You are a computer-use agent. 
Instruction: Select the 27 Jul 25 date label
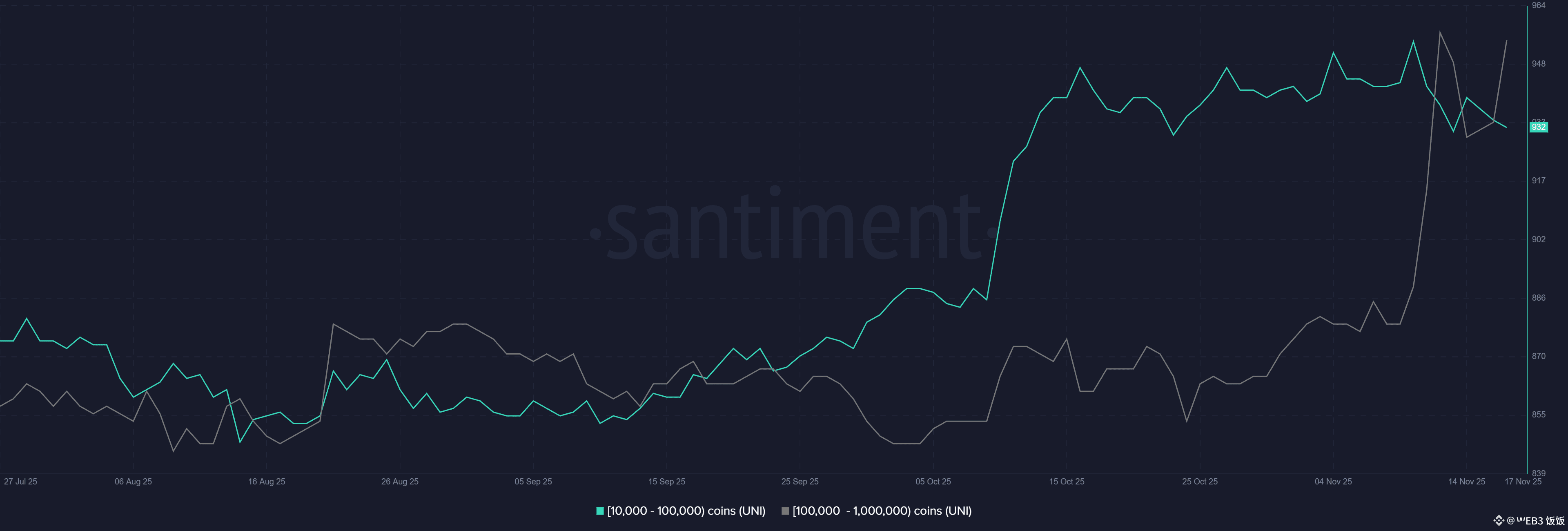21,482
